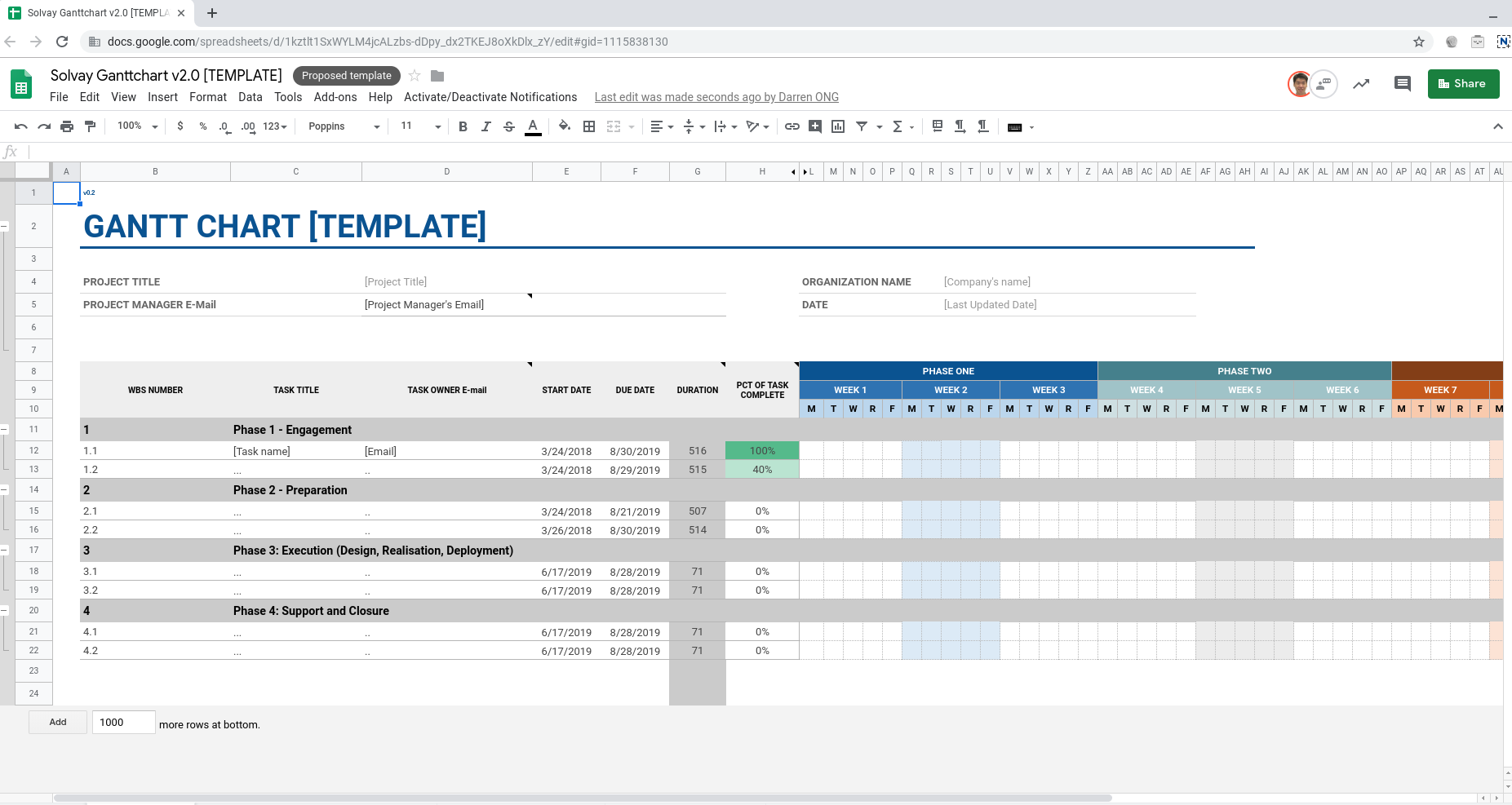Apply strikethrough formatting
Viewport: 1512px width, 805px height.
click(x=509, y=126)
